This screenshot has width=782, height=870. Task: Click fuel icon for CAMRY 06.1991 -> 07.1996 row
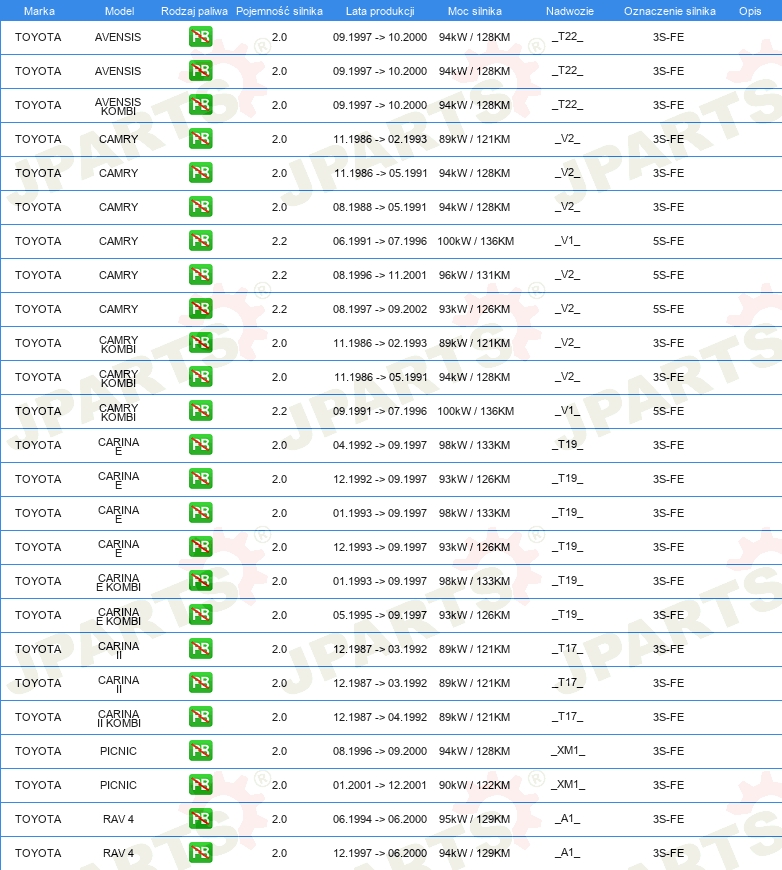coord(200,241)
